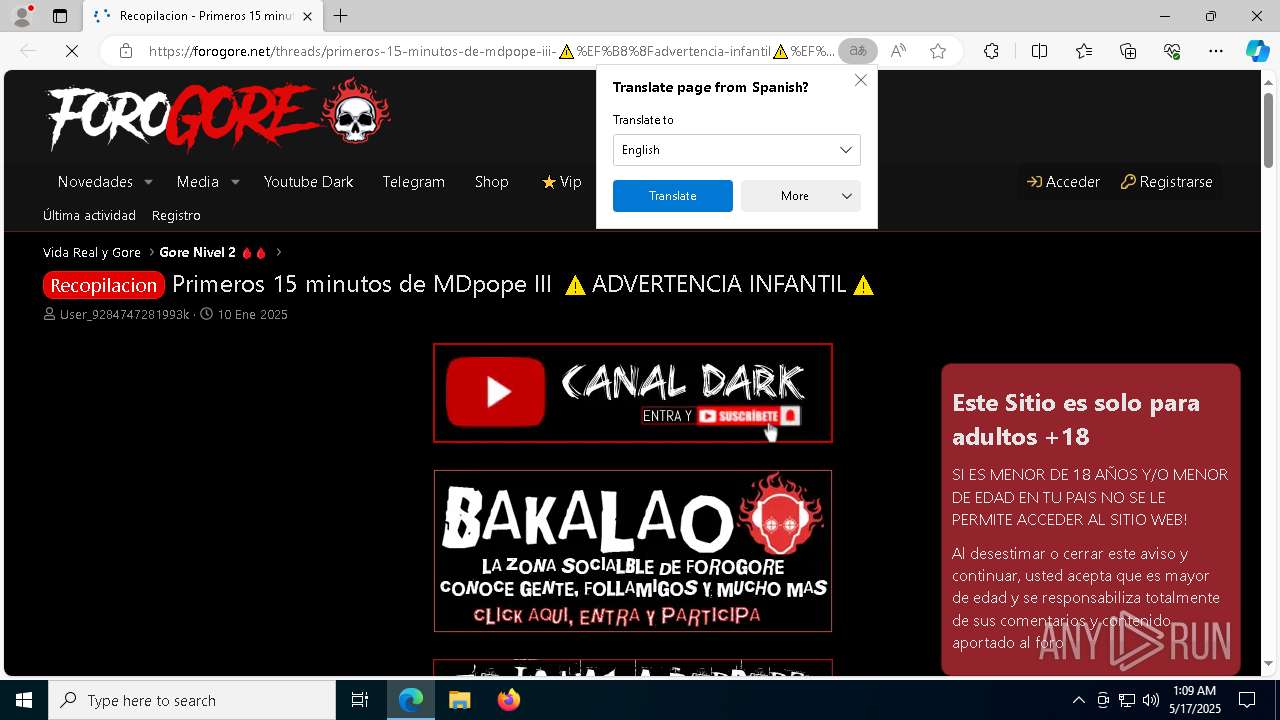Close the Recopilacion browser tab
This screenshot has width=1280, height=720.
tap(307, 16)
